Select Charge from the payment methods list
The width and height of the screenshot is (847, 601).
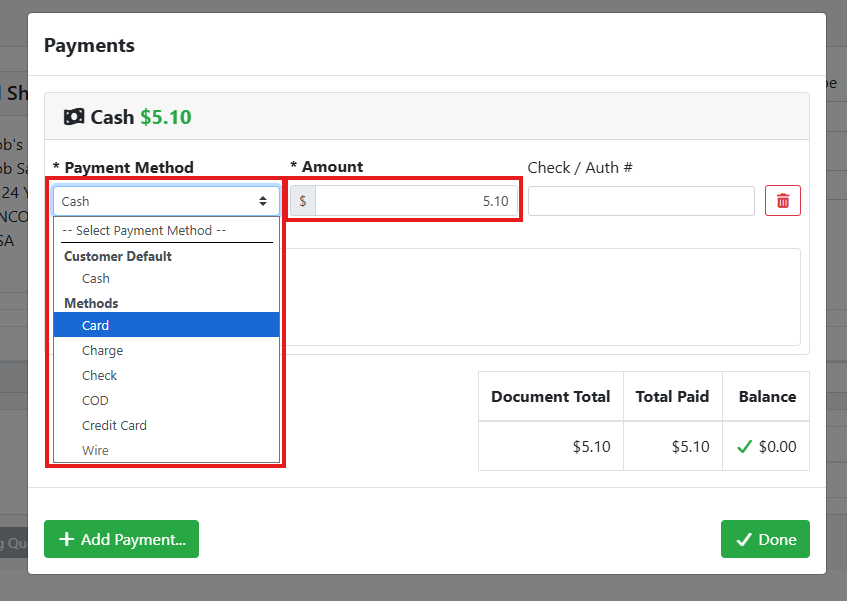click(103, 350)
